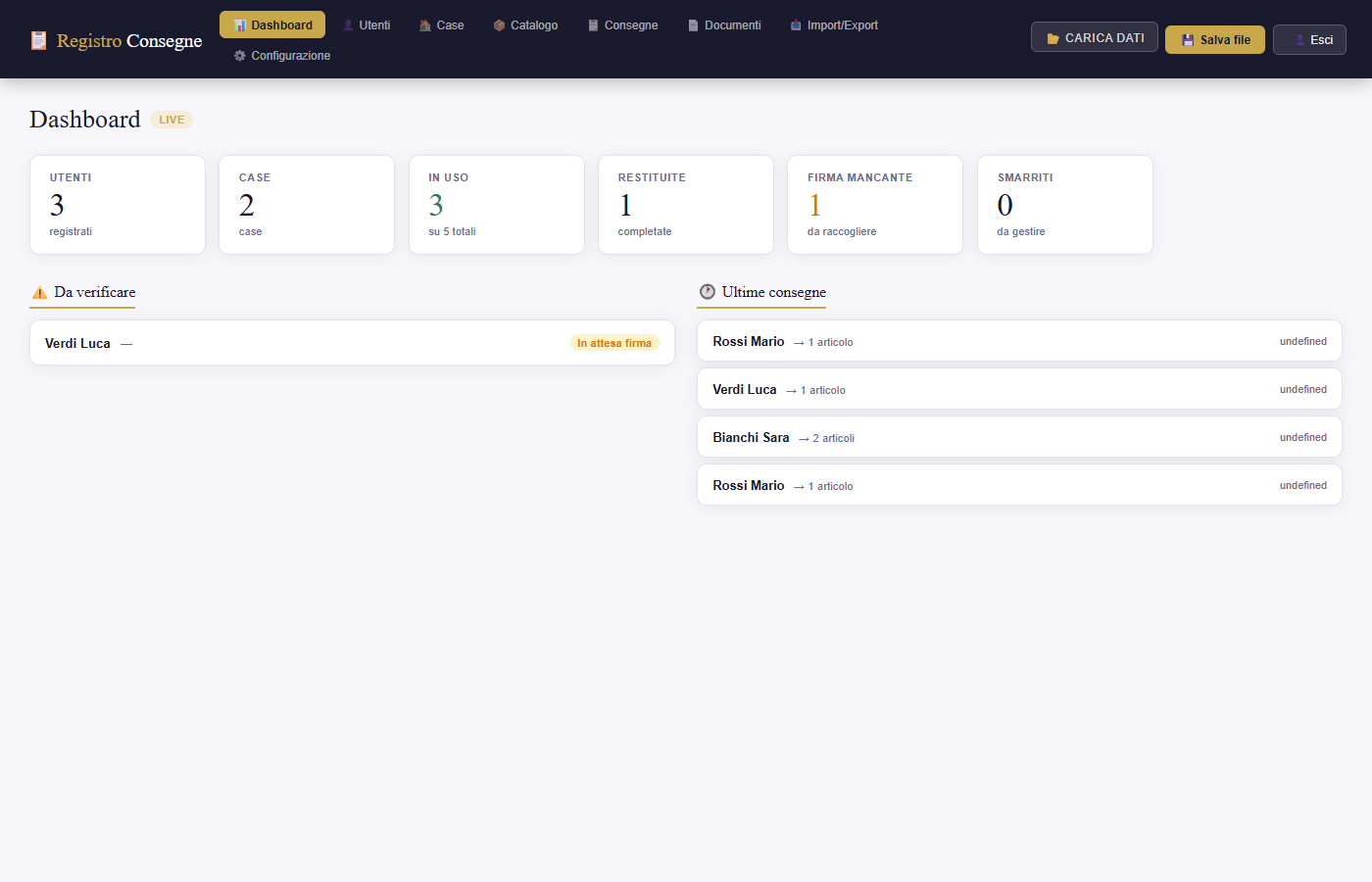Select Verdi Luca in Da verificare
Viewport: 1372px width, 882px height.
pyautogui.click(x=352, y=343)
